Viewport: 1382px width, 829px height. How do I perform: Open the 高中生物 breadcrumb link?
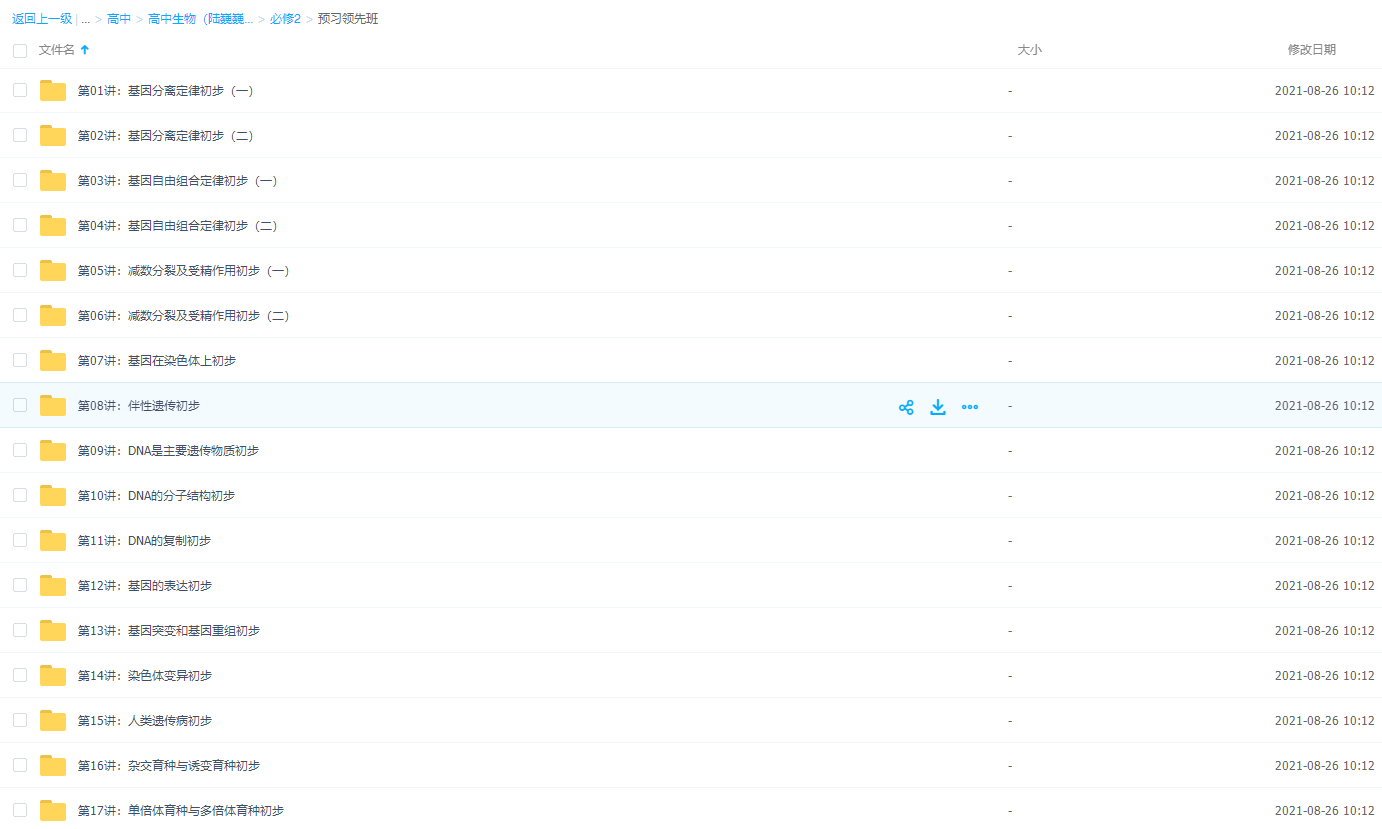[x=200, y=19]
